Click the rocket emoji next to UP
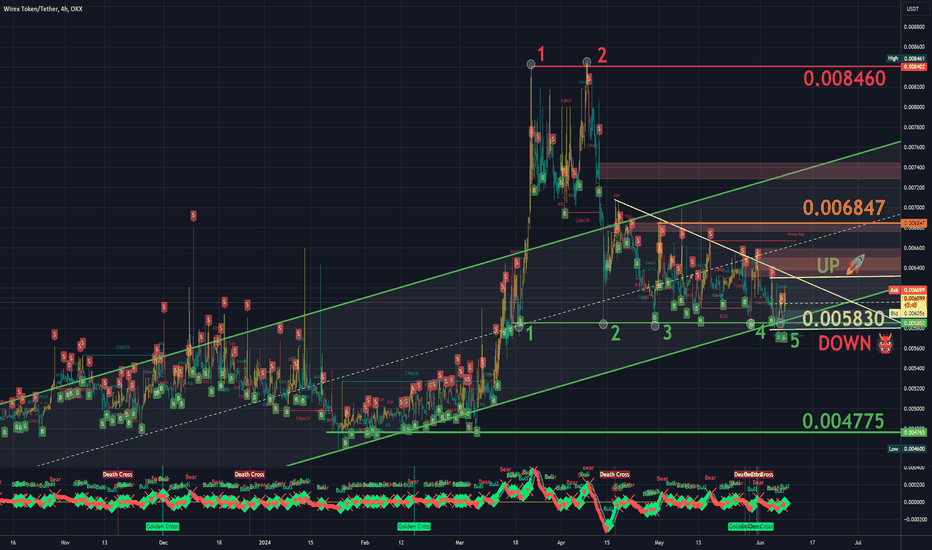Screen dimensions: 932x550 click(855, 264)
